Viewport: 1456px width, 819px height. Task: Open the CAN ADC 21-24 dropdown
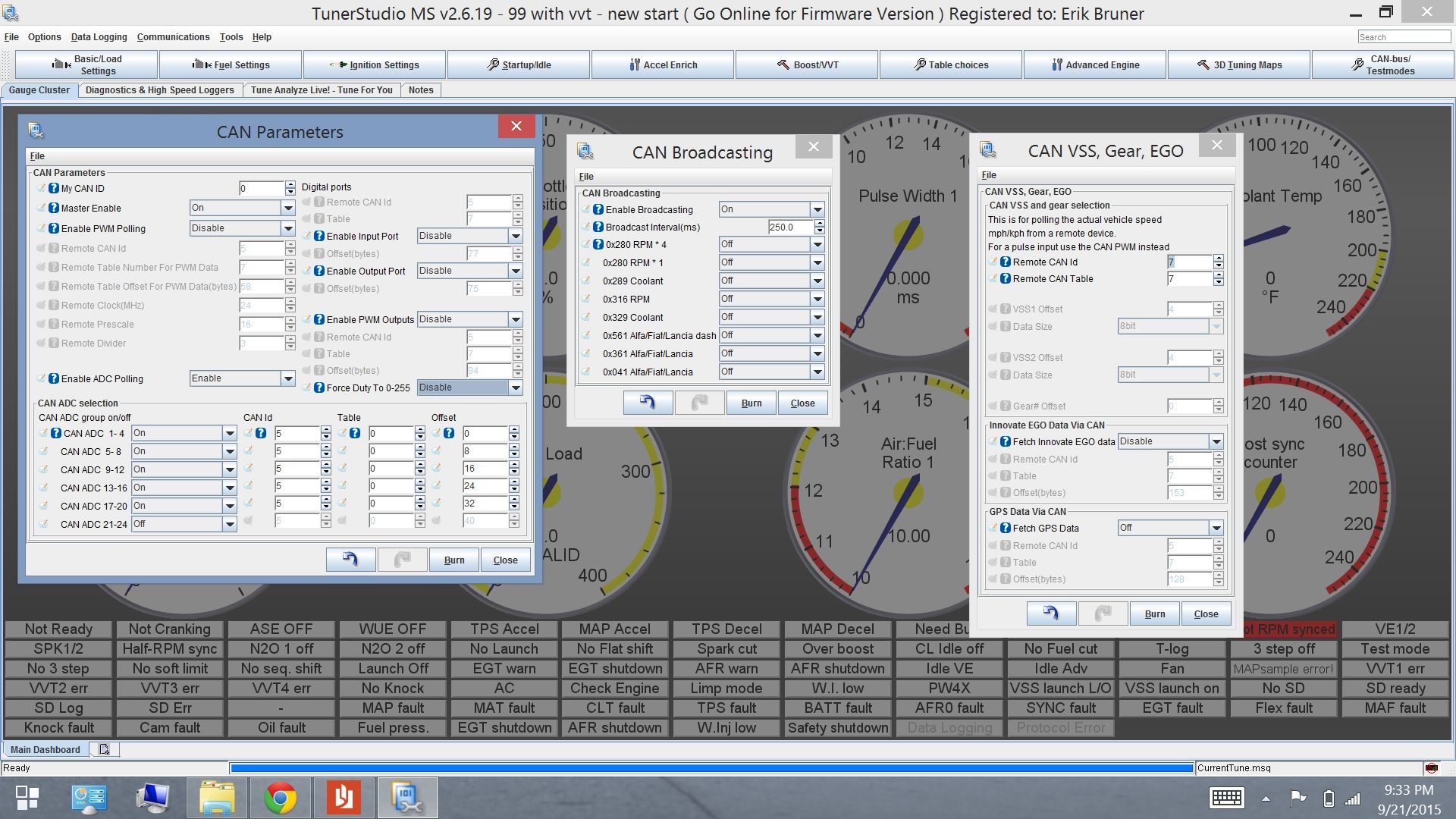coord(230,524)
